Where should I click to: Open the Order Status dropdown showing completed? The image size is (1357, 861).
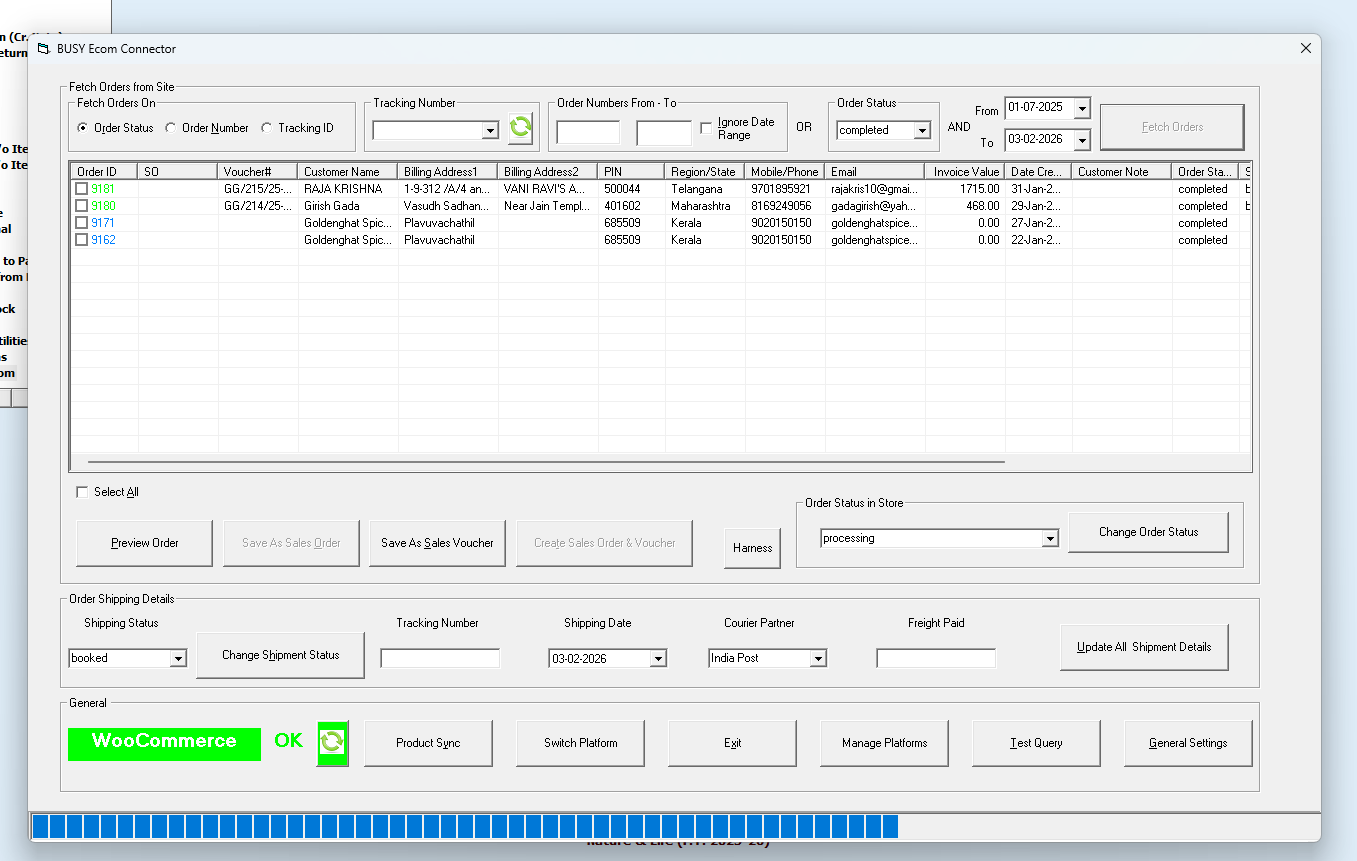922,130
